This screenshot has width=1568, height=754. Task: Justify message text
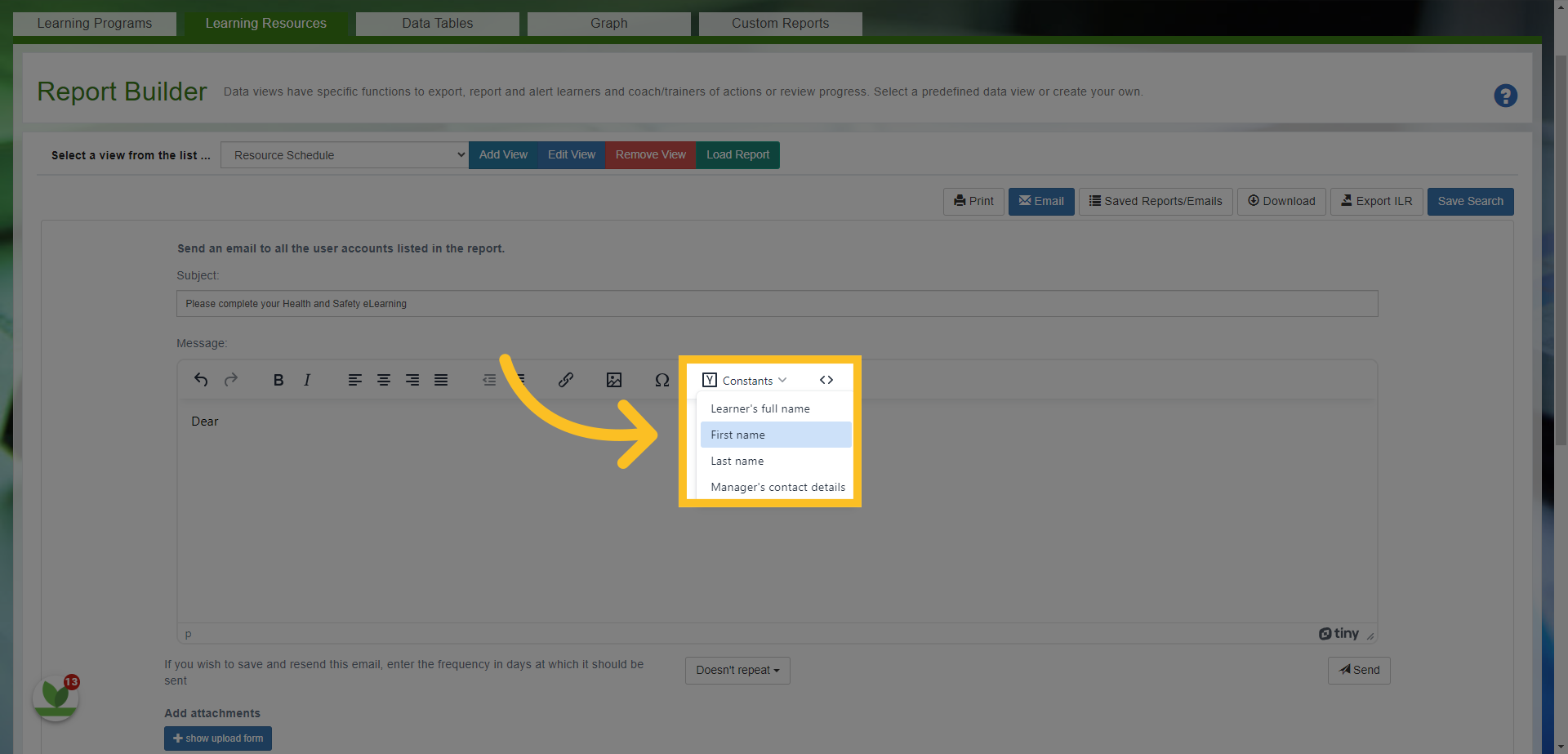pyautogui.click(x=441, y=380)
